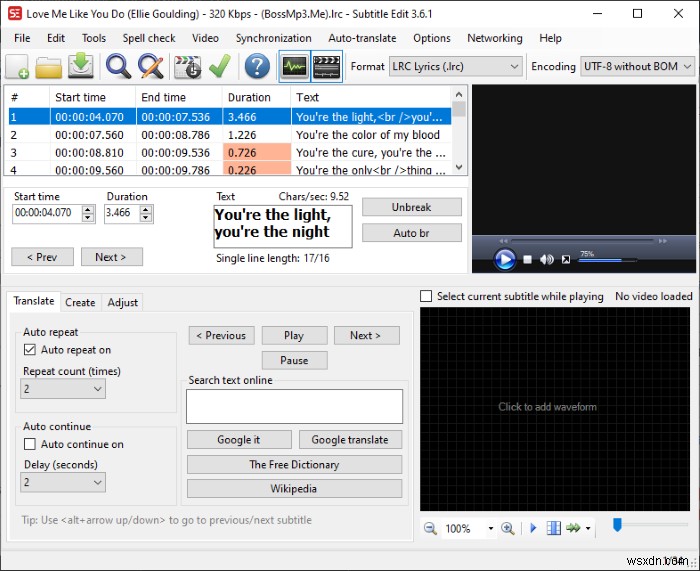The image size is (700, 571).
Task: Toggle the waveform display toolbar icon
Action: click(295, 67)
